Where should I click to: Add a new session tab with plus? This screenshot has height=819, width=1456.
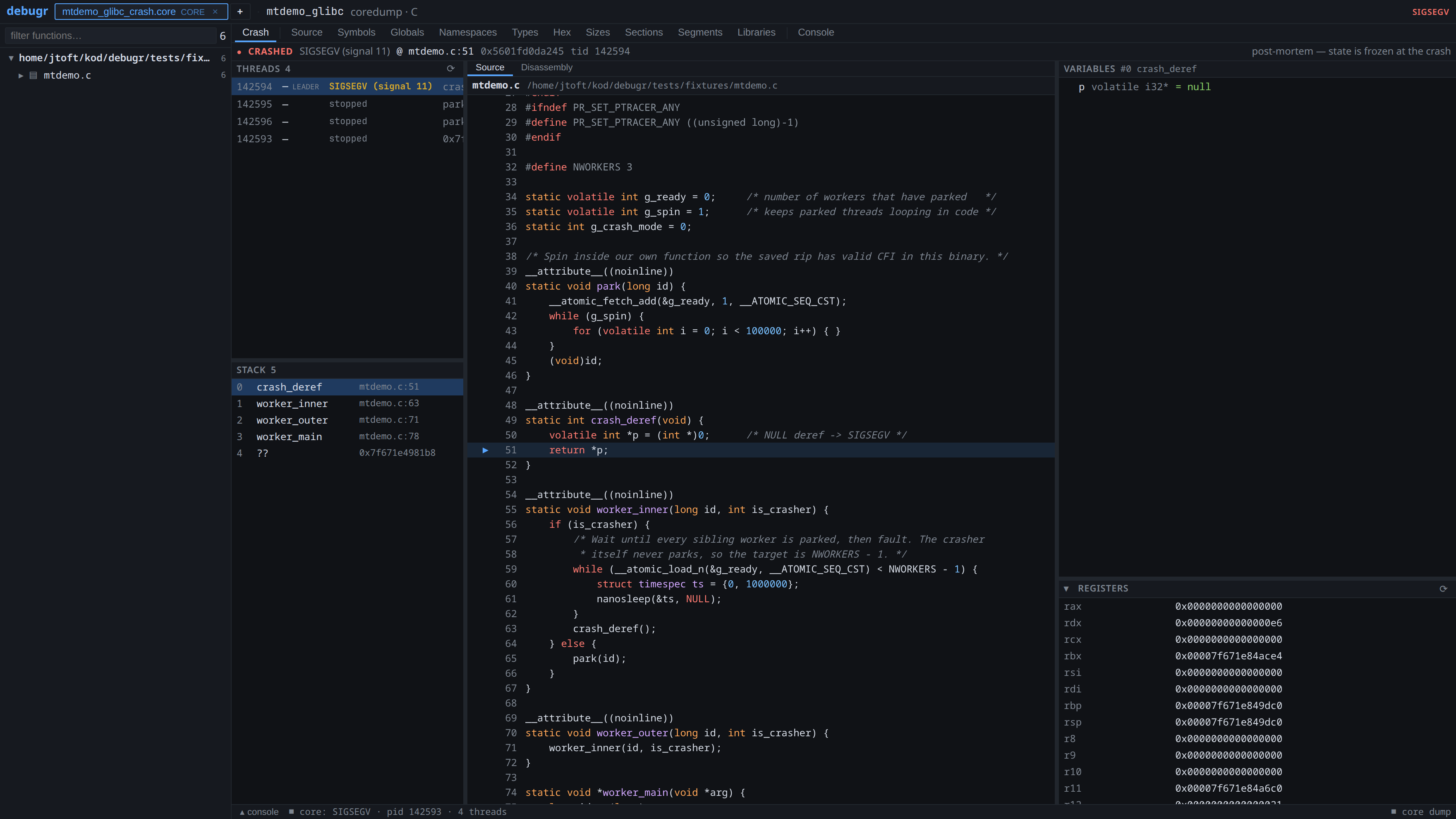pyautogui.click(x=239, y=12)
